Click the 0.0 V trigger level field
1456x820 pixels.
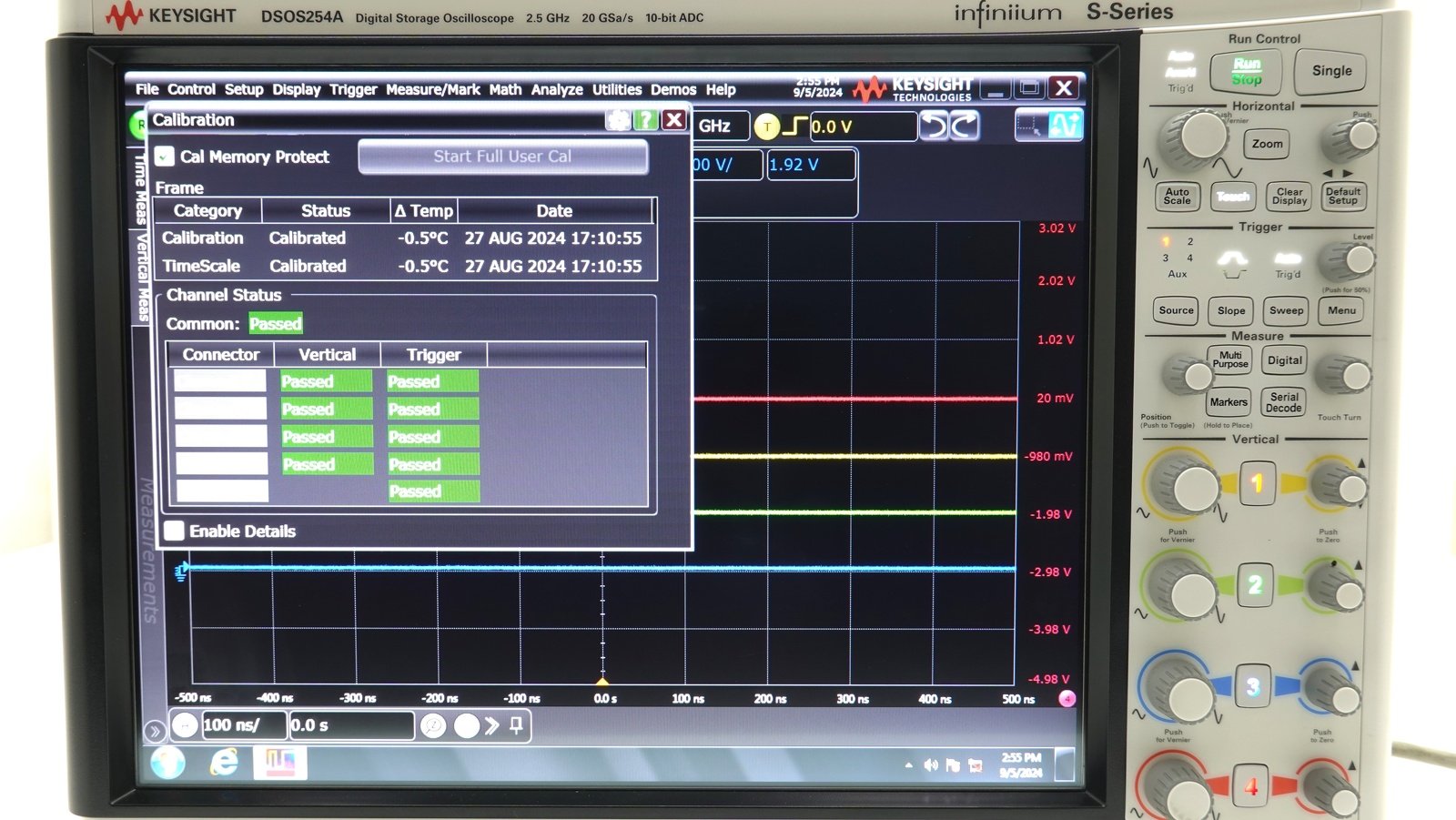coord(862,127)
